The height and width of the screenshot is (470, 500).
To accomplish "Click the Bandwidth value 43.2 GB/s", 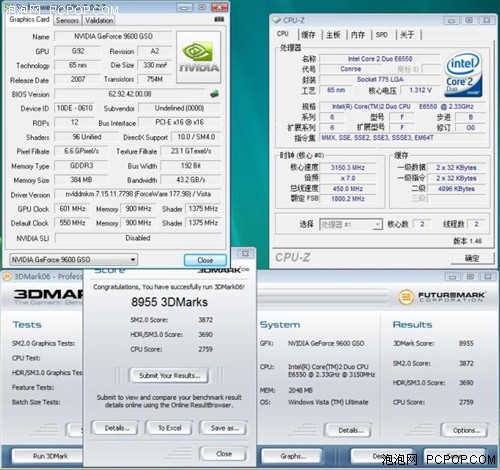I will [x=191, y=180].
